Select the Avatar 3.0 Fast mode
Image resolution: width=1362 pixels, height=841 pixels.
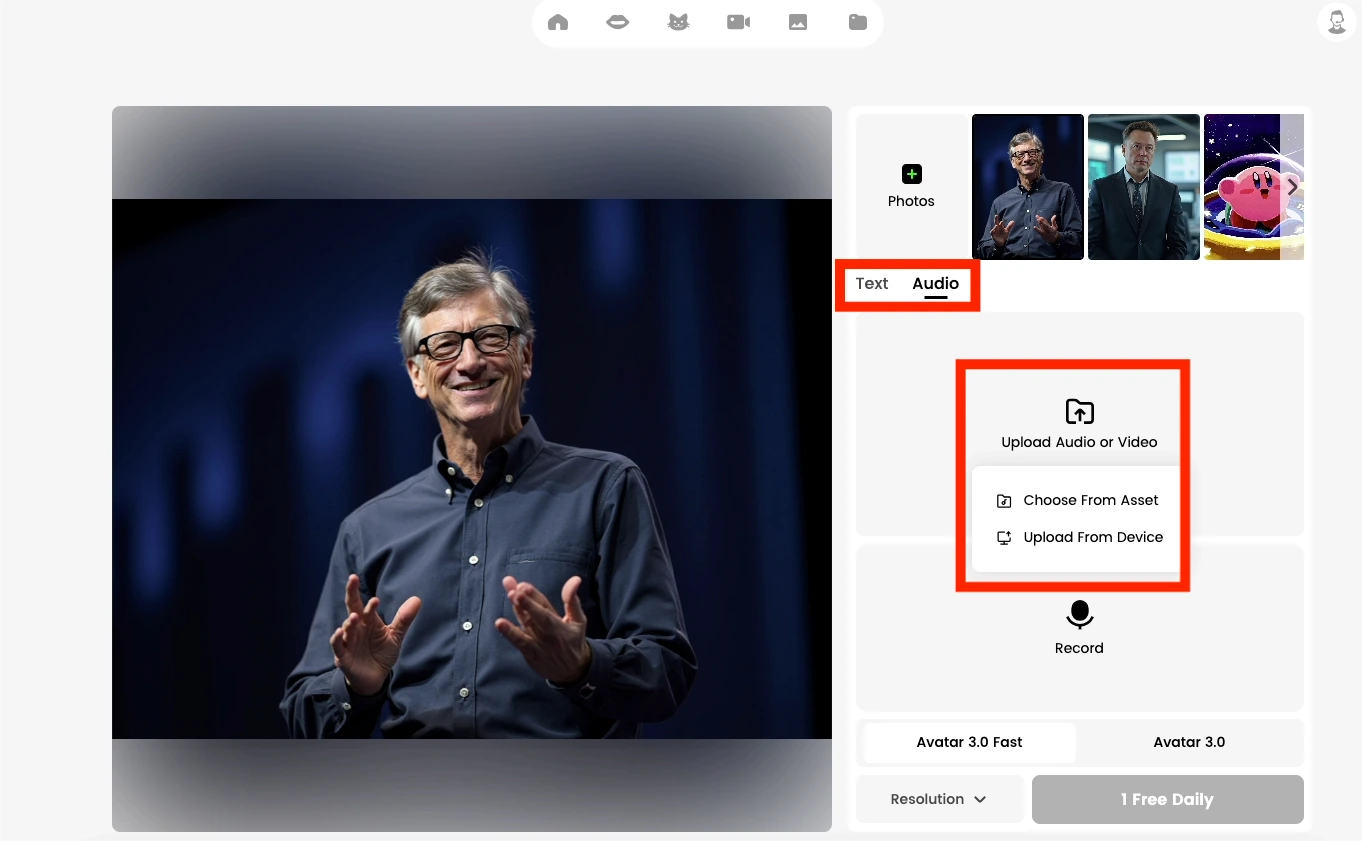click(968, 742)
